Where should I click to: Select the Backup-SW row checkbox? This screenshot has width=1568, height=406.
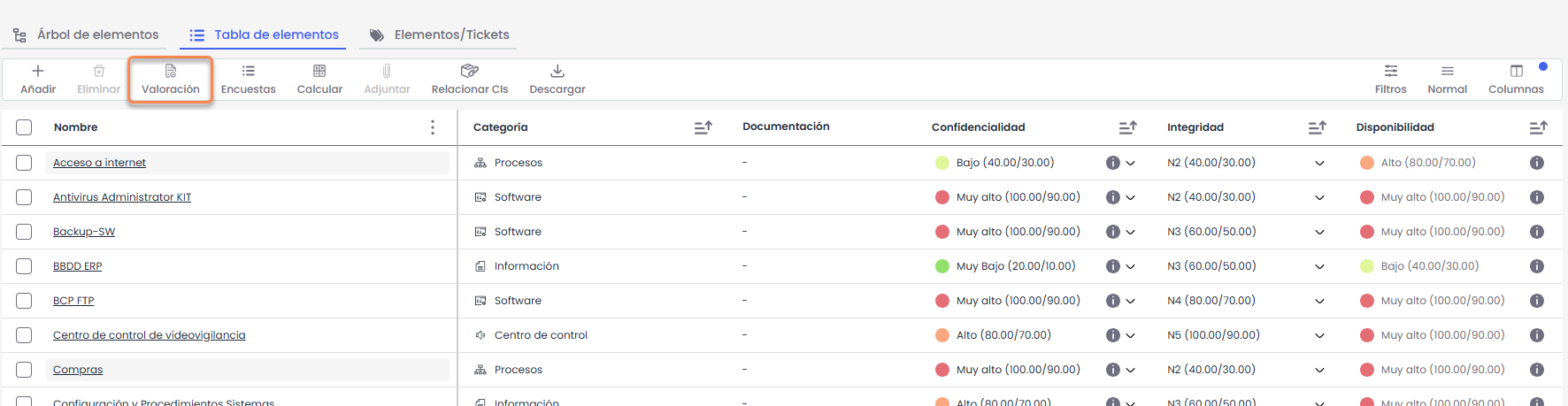pos(24,232)
